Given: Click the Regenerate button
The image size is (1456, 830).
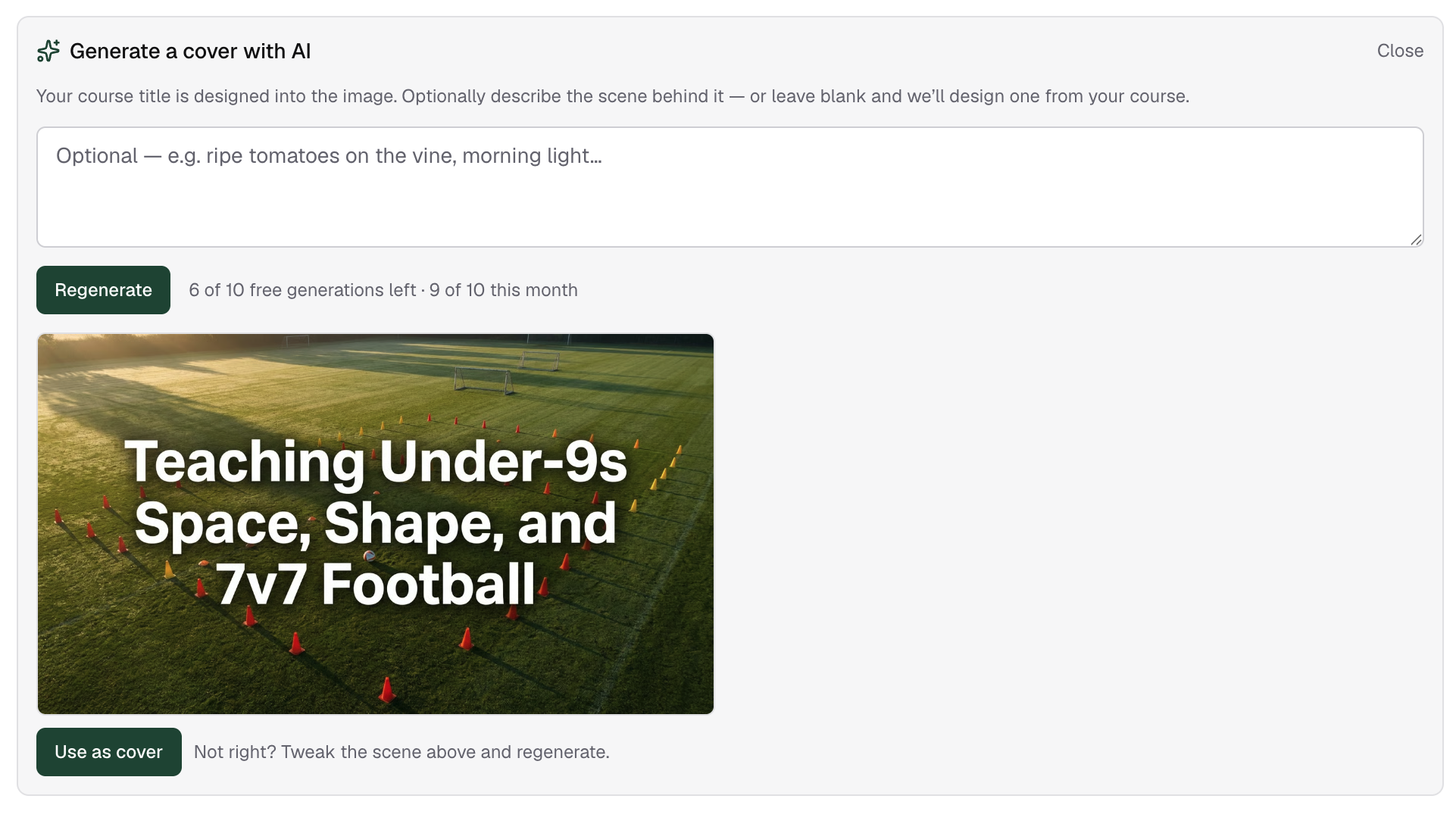Looking at the screenshot, I should 103,290.
